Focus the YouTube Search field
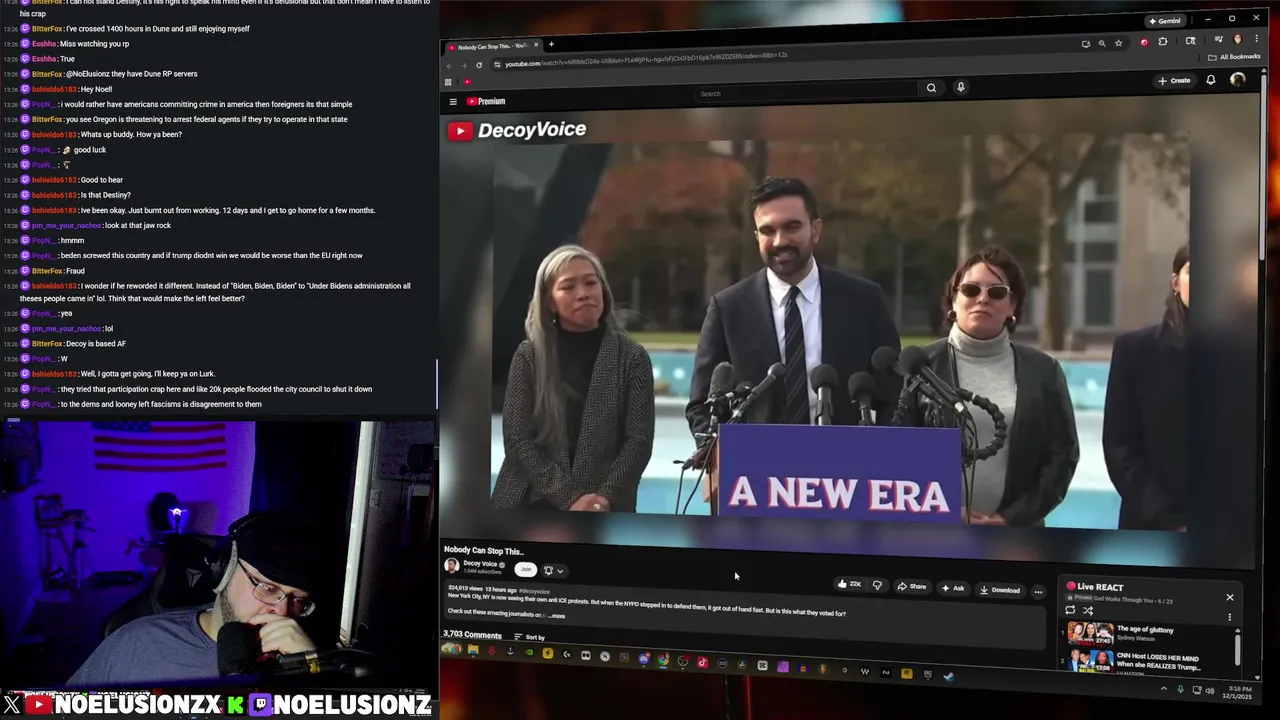1280x720 pixels. [x=805, y=93]
